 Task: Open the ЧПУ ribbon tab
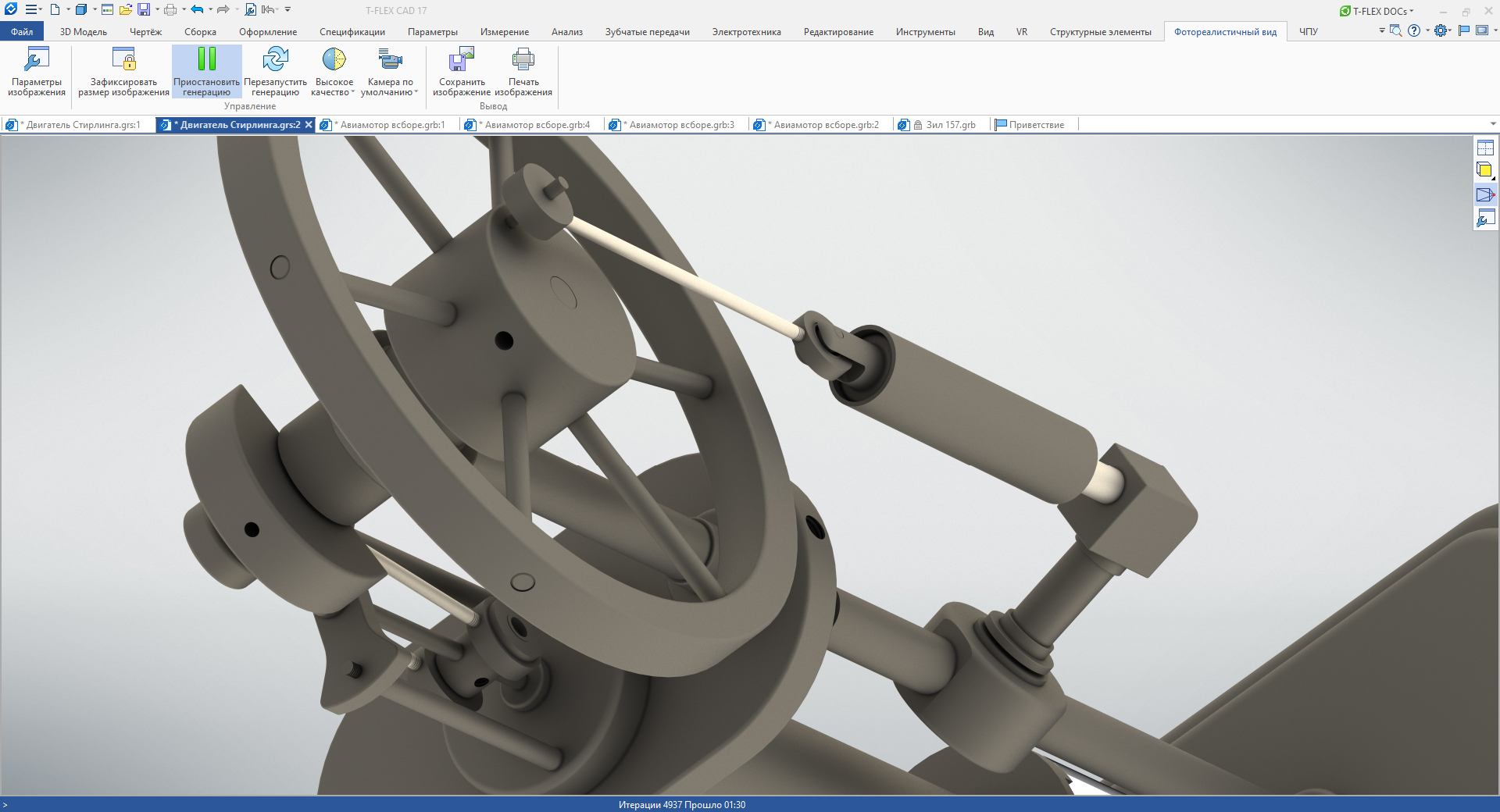(x=1309, y=31)
